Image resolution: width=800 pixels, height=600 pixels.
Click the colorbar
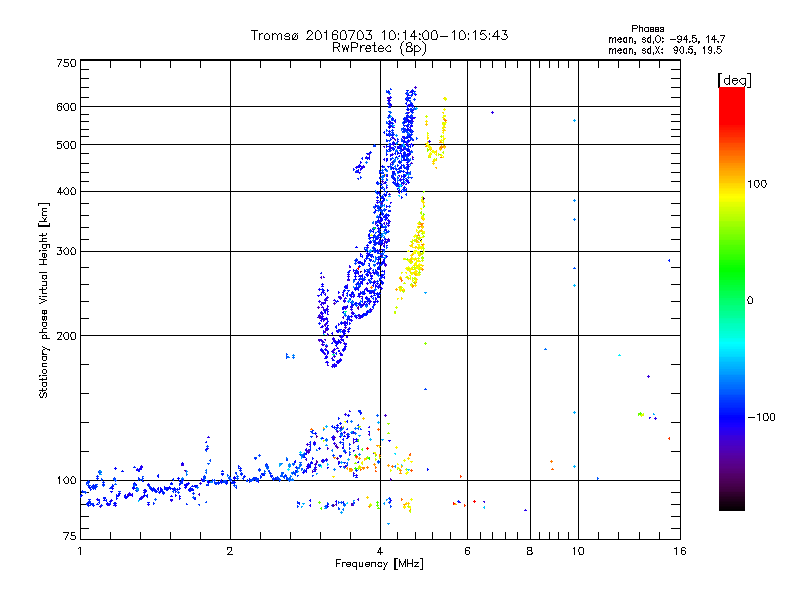pos(732,298)
